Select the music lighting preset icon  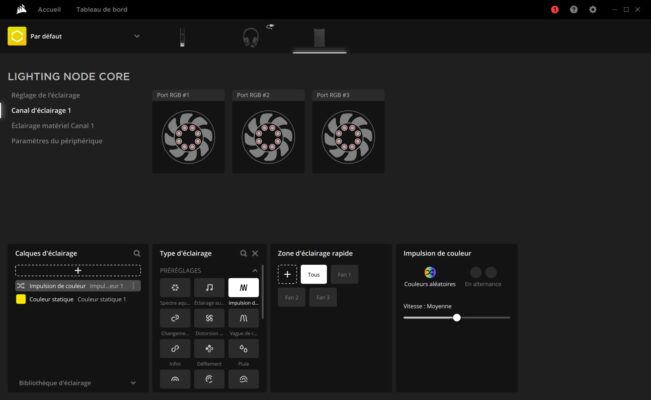point(209,287)
